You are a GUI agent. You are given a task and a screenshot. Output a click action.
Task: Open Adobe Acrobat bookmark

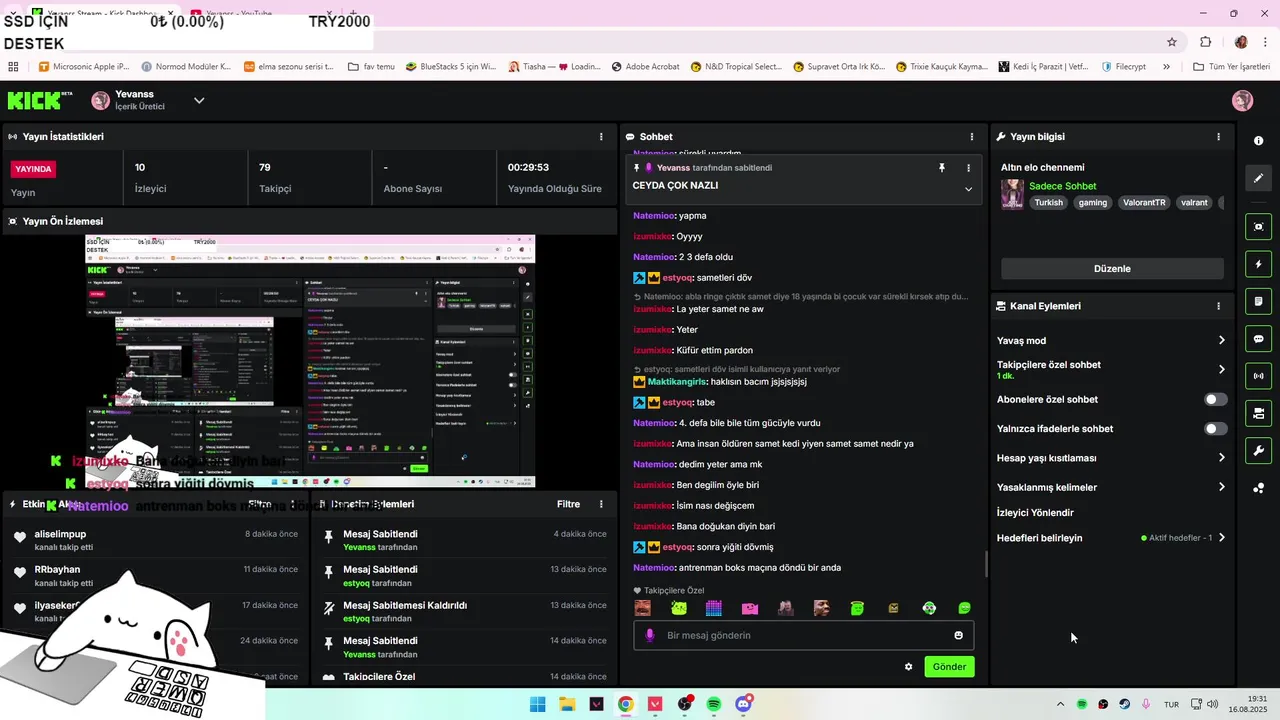click(644, 67)
